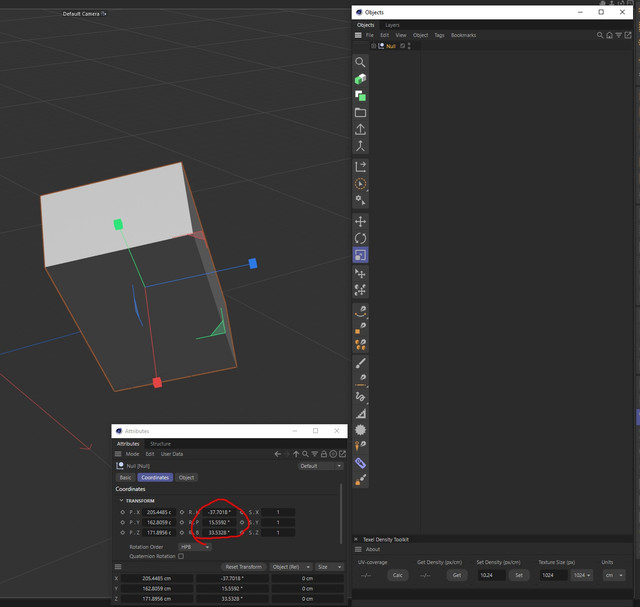The image size is (640, 607).
Task: Select the paint brush tool icon
Action: (360, 363)
